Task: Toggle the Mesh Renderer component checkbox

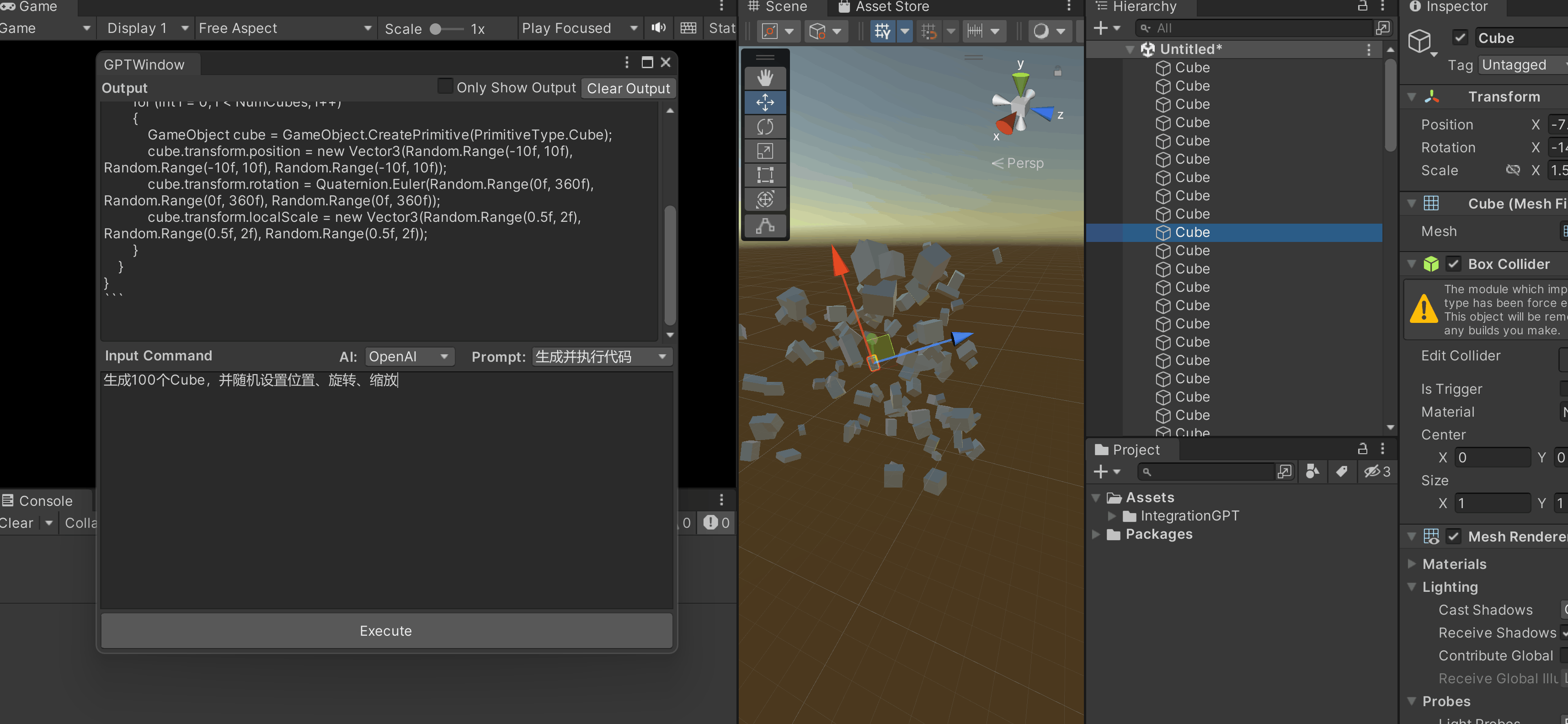Action: click(1453, 536)
